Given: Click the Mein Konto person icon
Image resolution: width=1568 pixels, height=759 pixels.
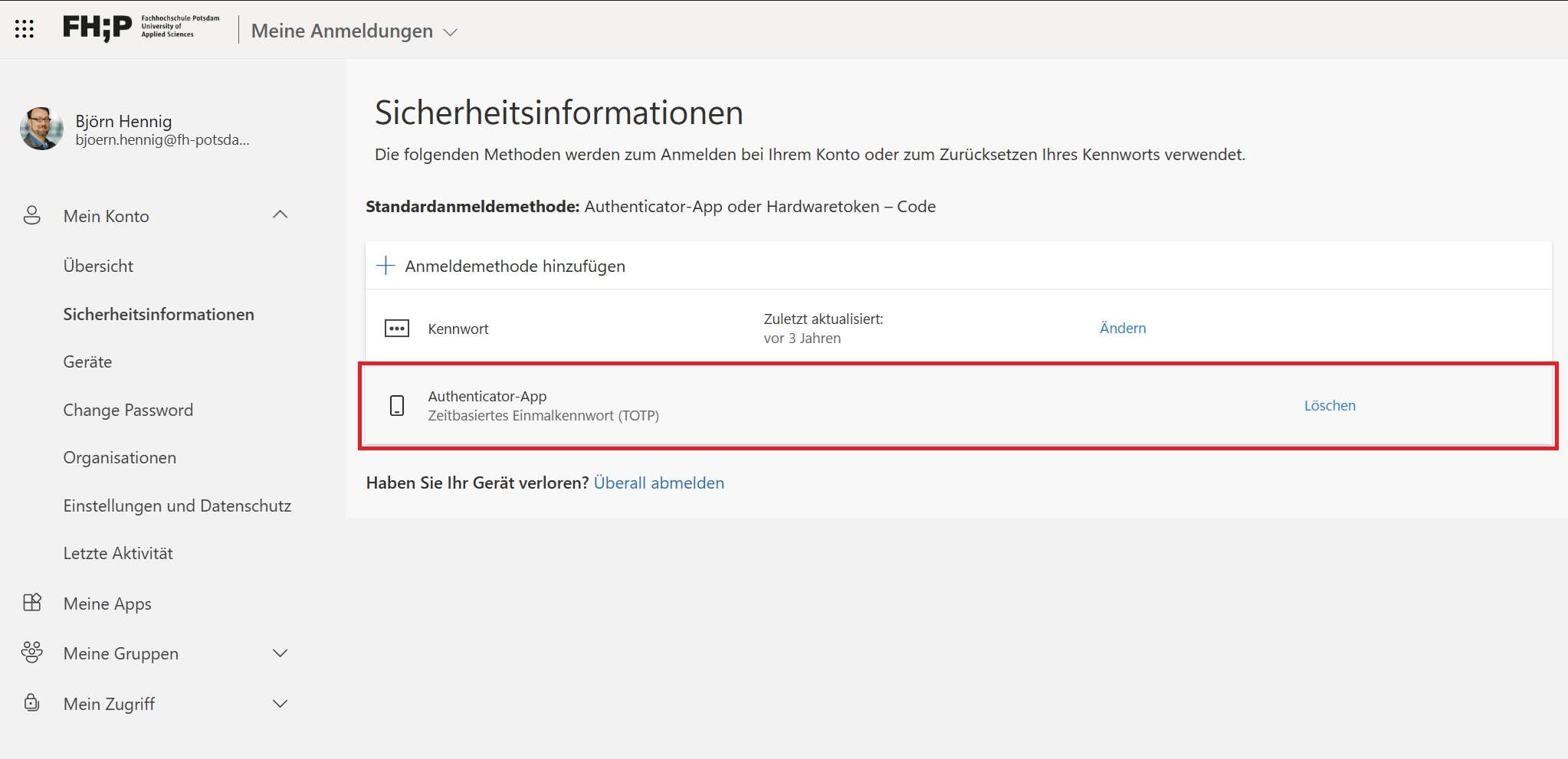Looking at the screenshot, I should [x=31, y=215].
